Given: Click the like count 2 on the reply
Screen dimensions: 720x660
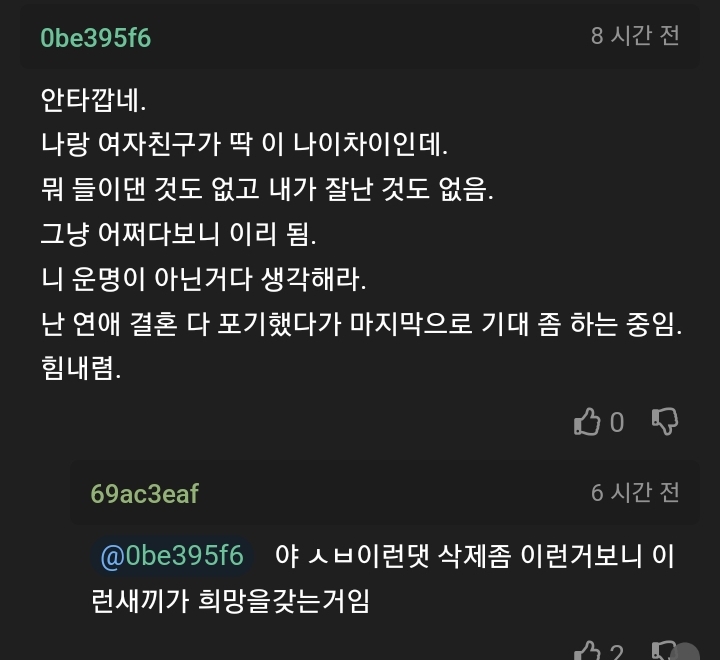Looking at the screenshot, I should click(x=617, y=653).
